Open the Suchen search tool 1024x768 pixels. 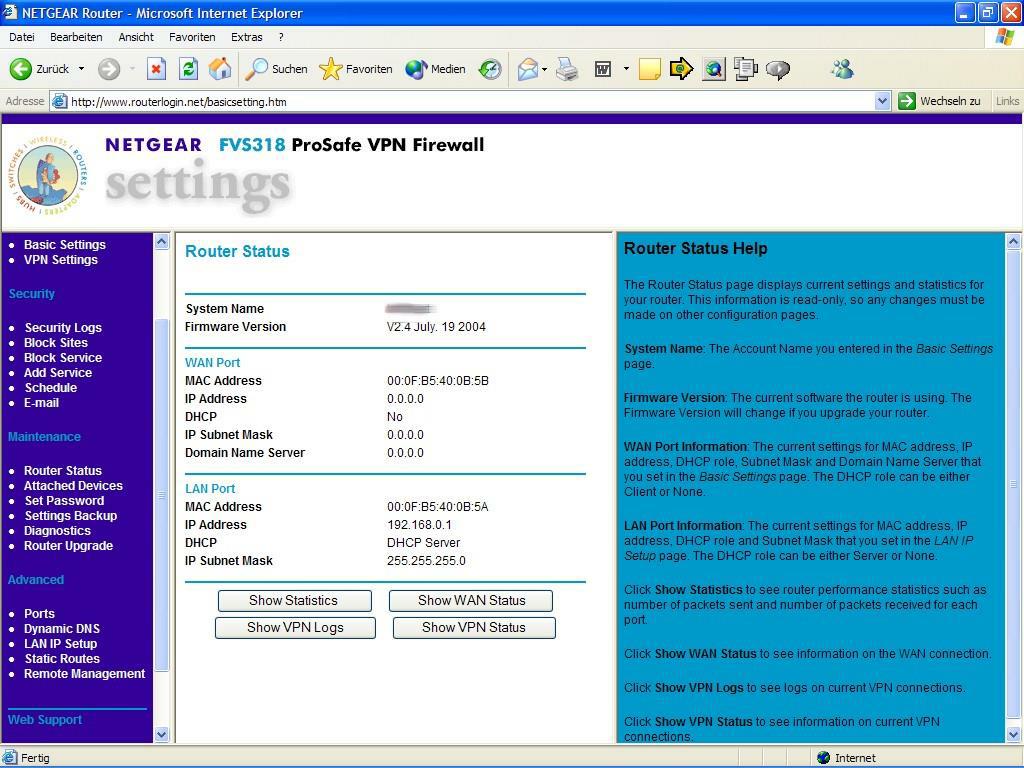(x=276, y=69)
